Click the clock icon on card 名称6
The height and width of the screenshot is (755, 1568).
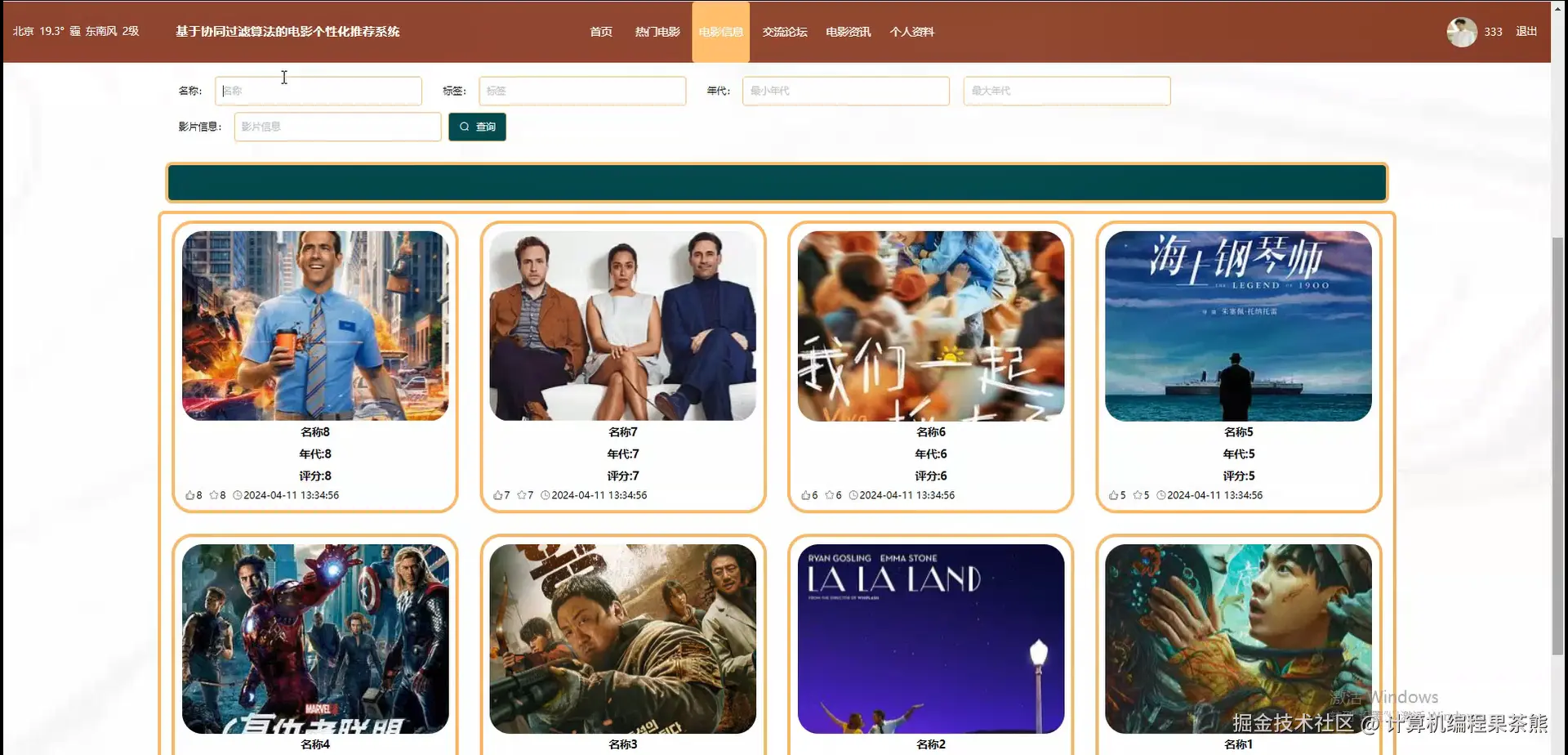pos(853,495)
